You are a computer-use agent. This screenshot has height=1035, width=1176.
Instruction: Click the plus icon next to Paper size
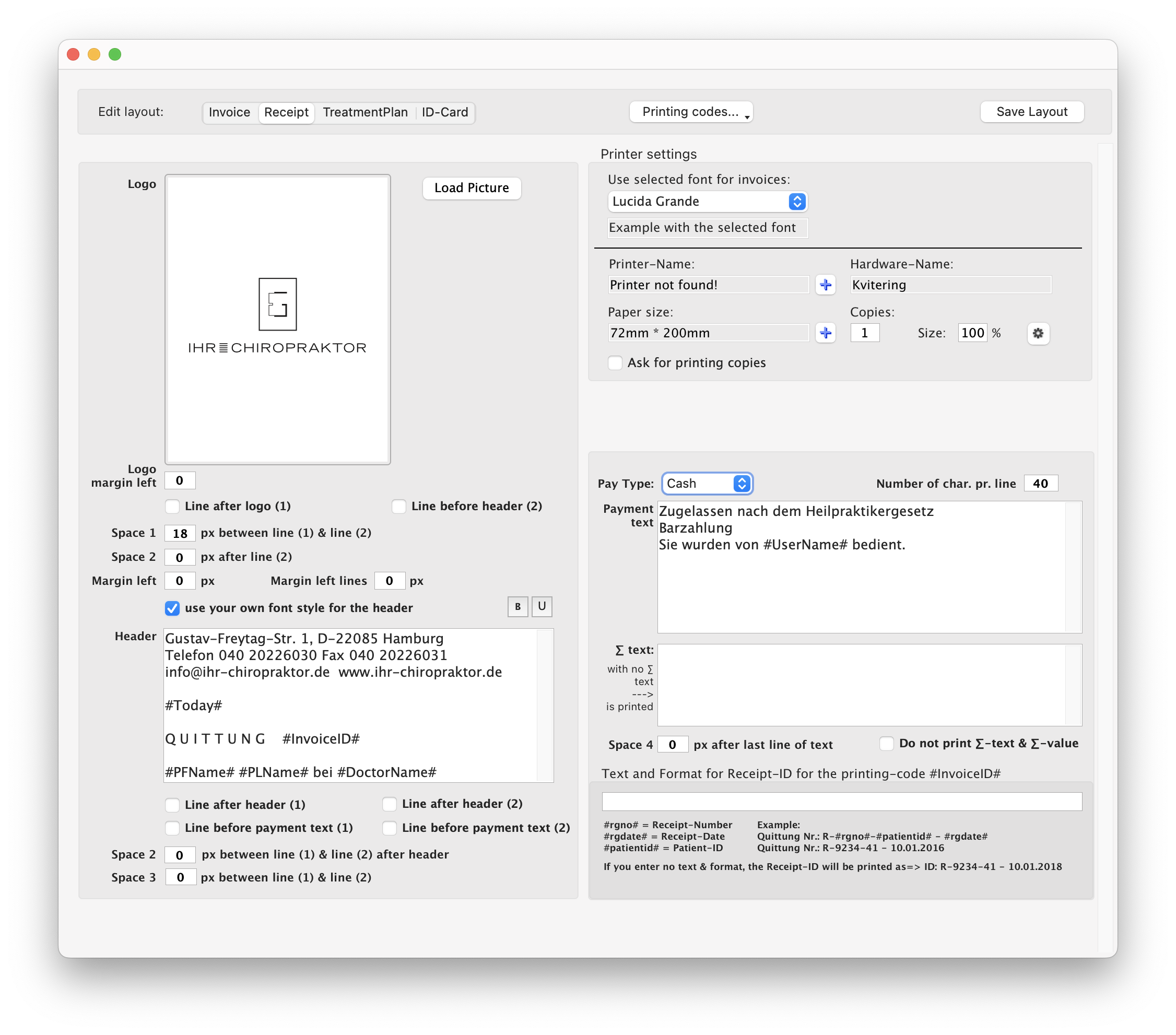(x=825, y=333)
